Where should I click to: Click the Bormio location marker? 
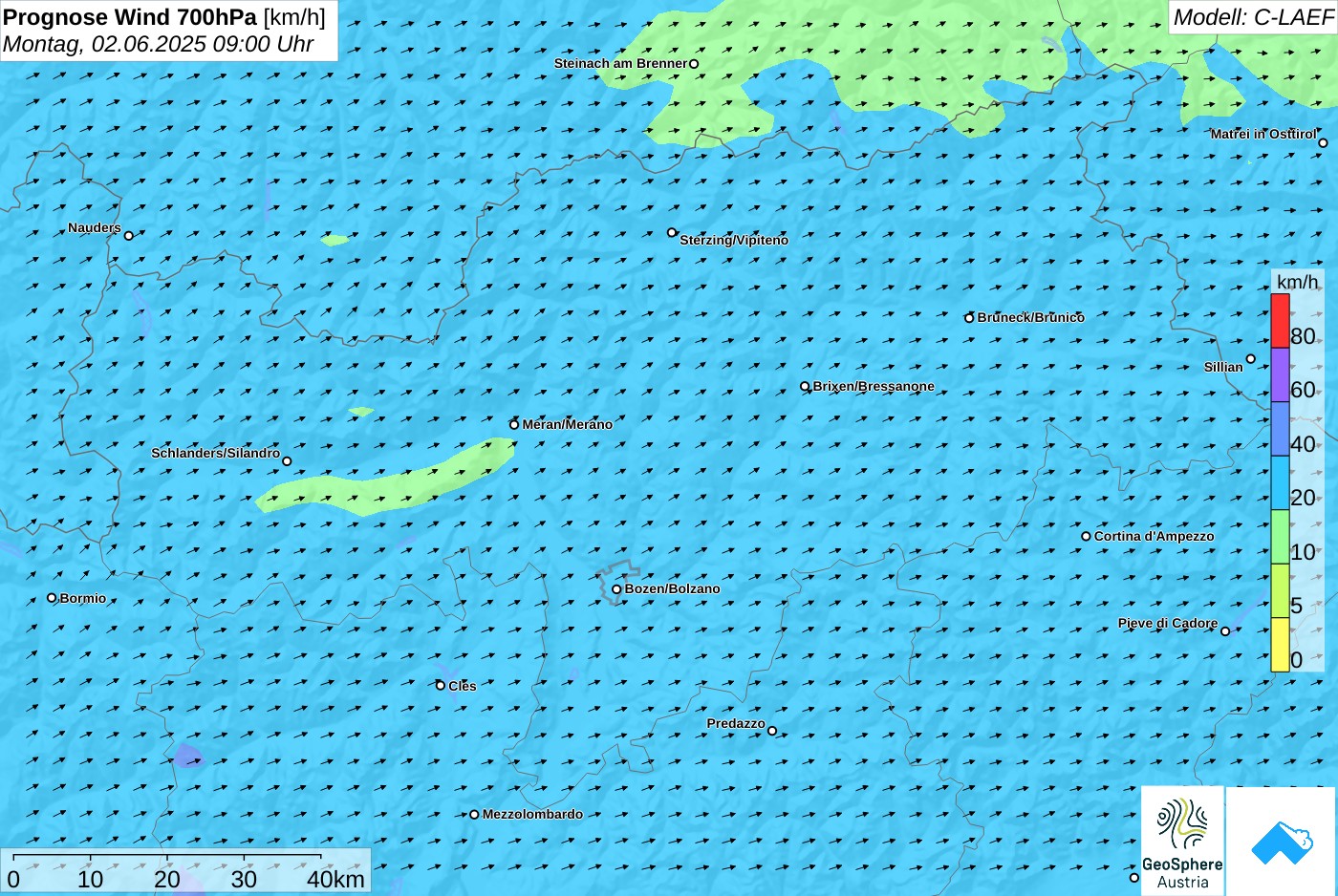click(52, 598)
